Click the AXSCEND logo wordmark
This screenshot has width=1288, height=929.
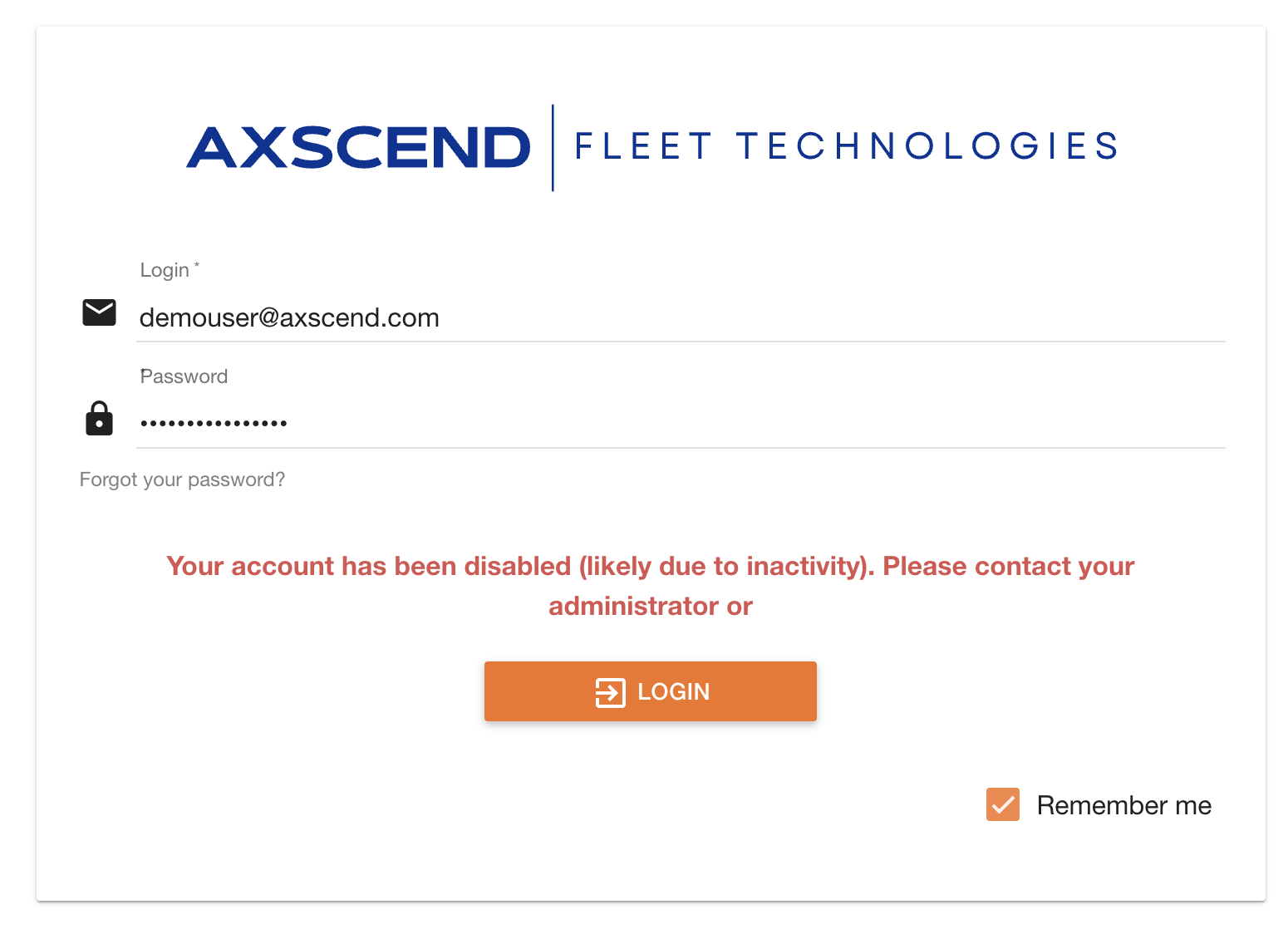(x=358, y=147)
